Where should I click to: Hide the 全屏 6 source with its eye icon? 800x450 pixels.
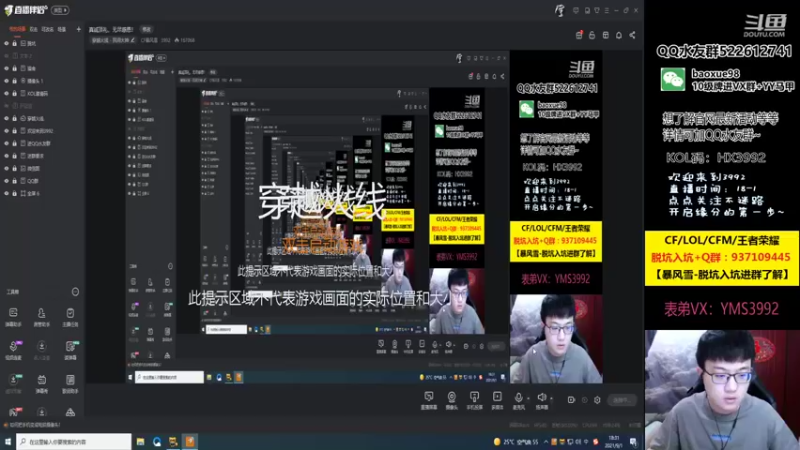click(7, 193)
